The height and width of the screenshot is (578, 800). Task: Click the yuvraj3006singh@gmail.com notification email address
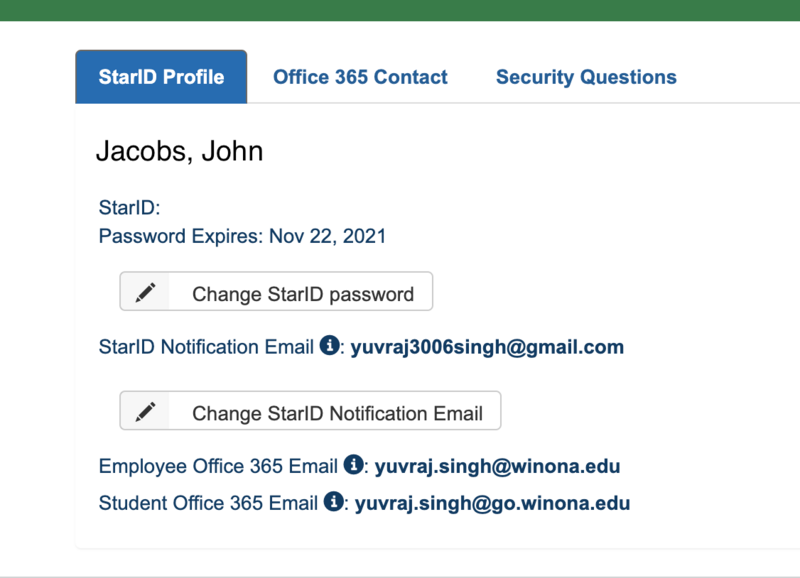487,347
